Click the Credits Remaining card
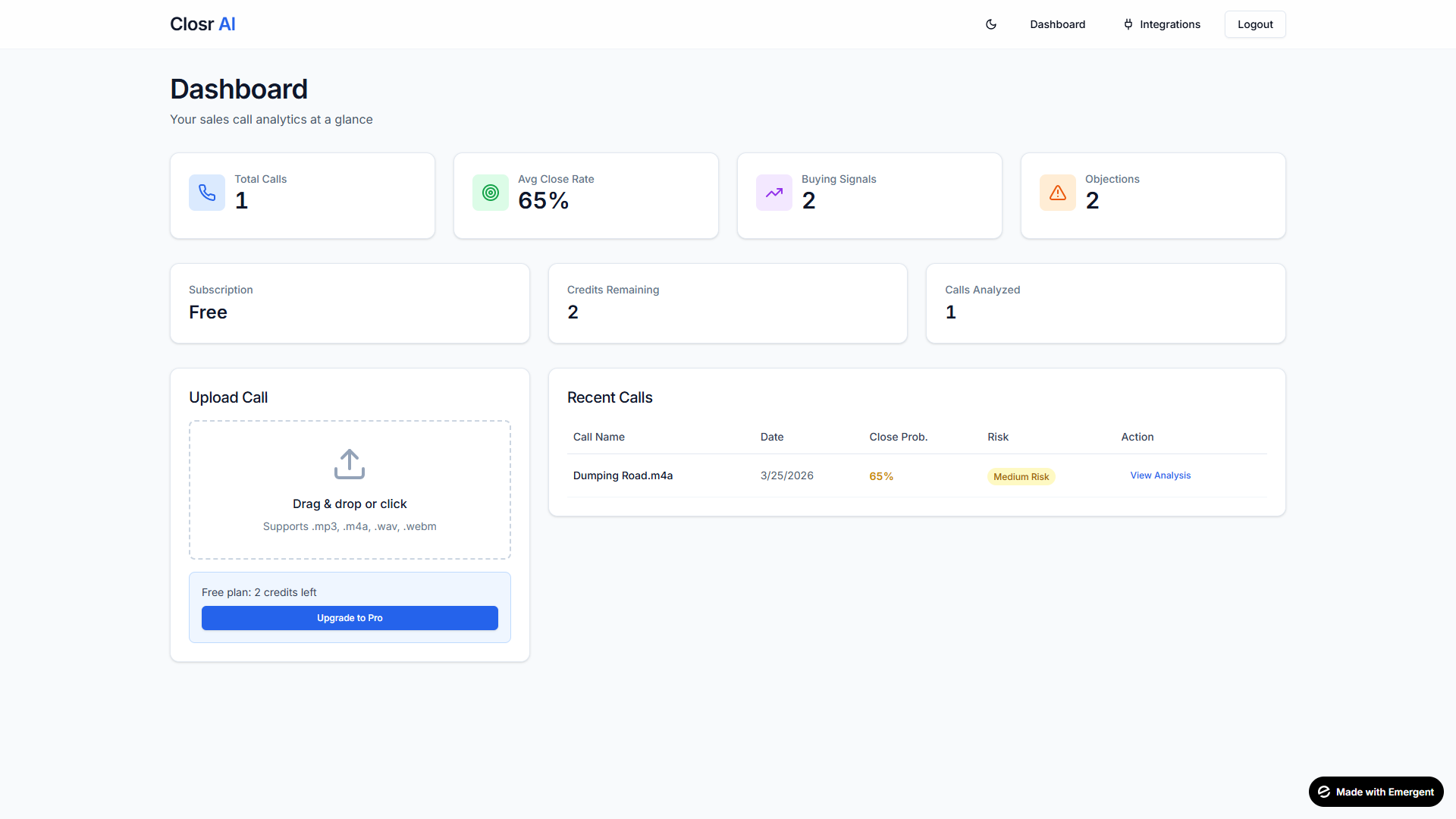The width and height of the screenshot is (1456, 819). 727,303
